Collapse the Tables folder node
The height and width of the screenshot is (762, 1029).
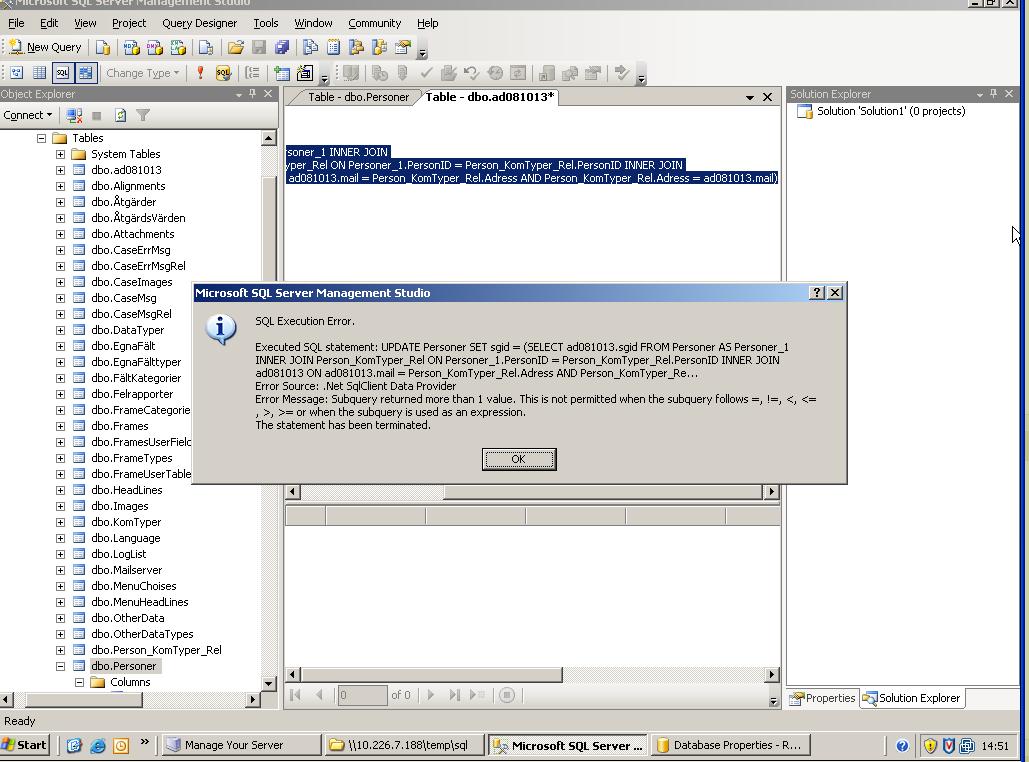click(41, 138)
